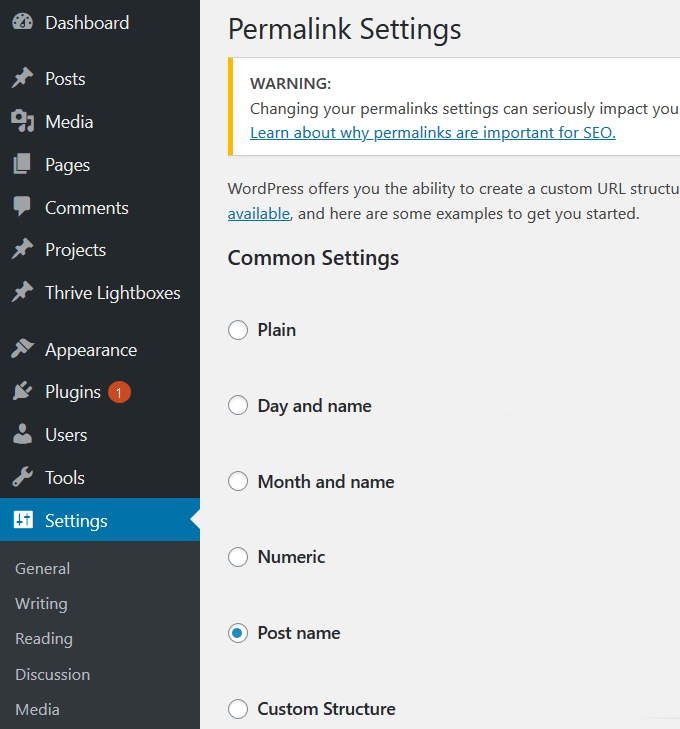
Task: Click the Pages icon in sidebar
Action: (22, 165)
